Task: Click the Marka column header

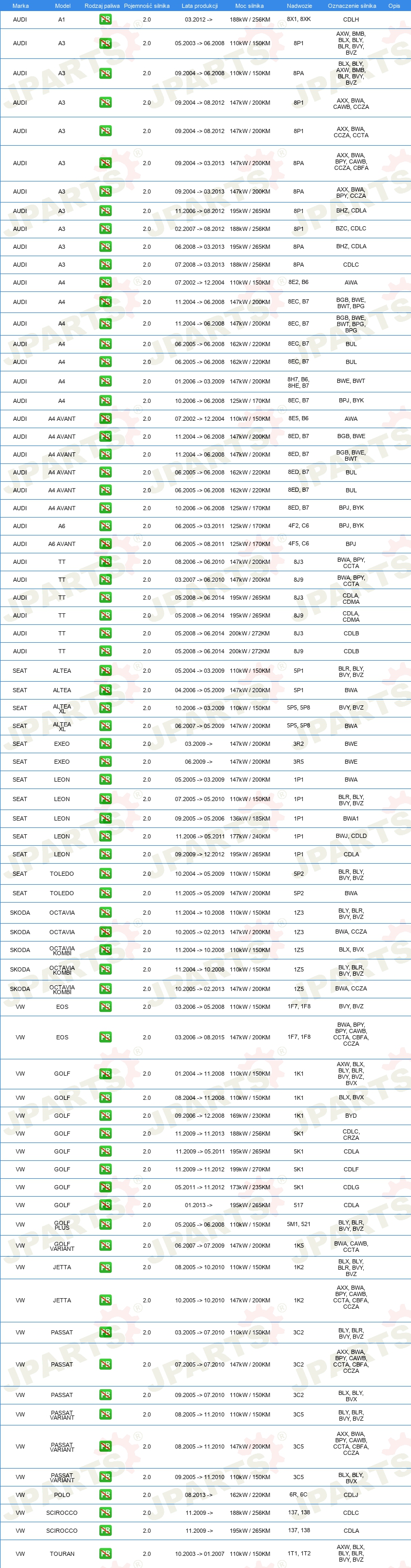Action: pos(20,5)
